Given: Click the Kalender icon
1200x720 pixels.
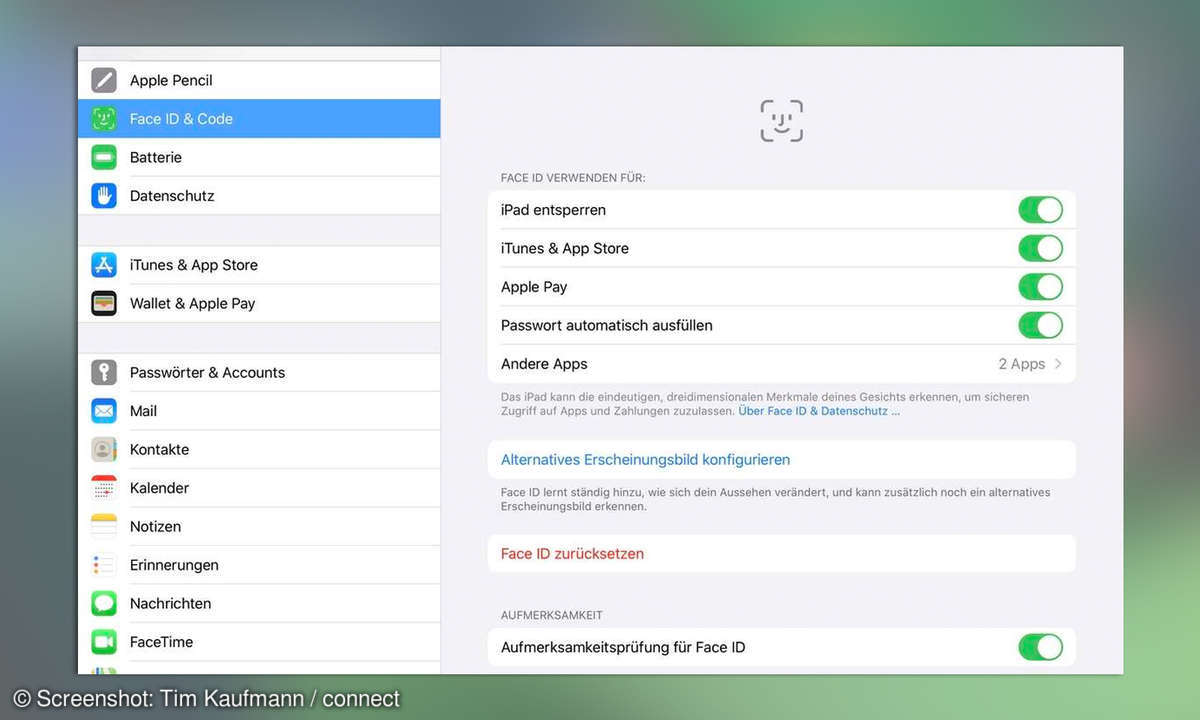Looking at the screenshot, I should (104, 488).
